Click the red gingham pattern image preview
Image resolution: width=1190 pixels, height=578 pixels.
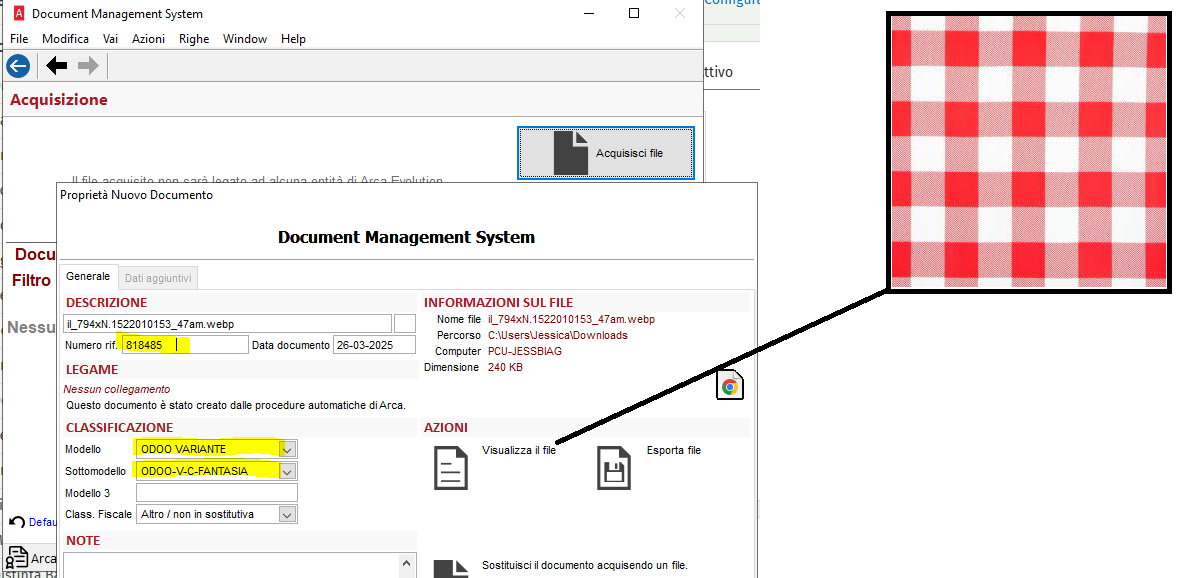click(x=1031, y=152)
